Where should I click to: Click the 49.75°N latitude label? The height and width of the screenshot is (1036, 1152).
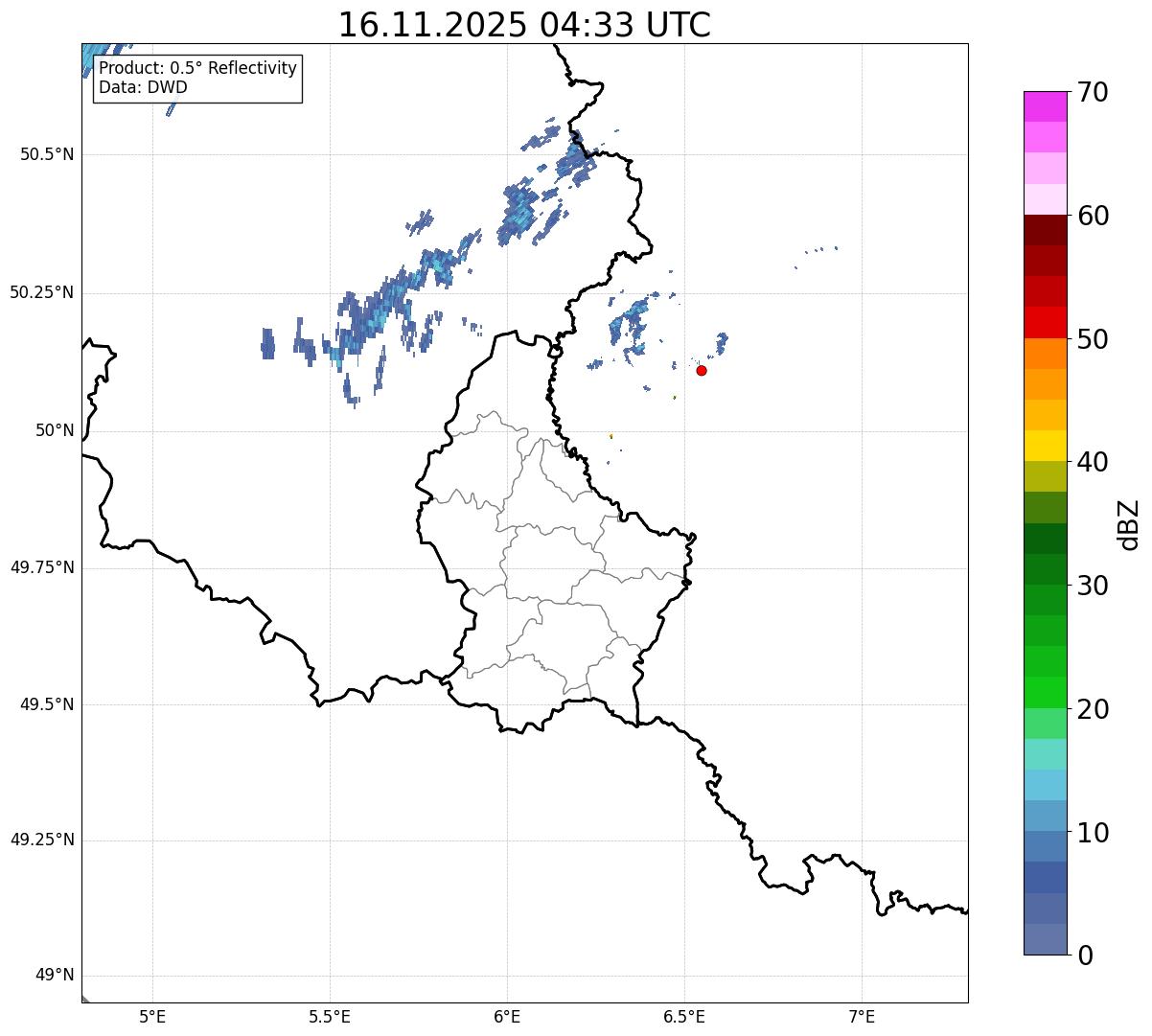click(41, 567)
